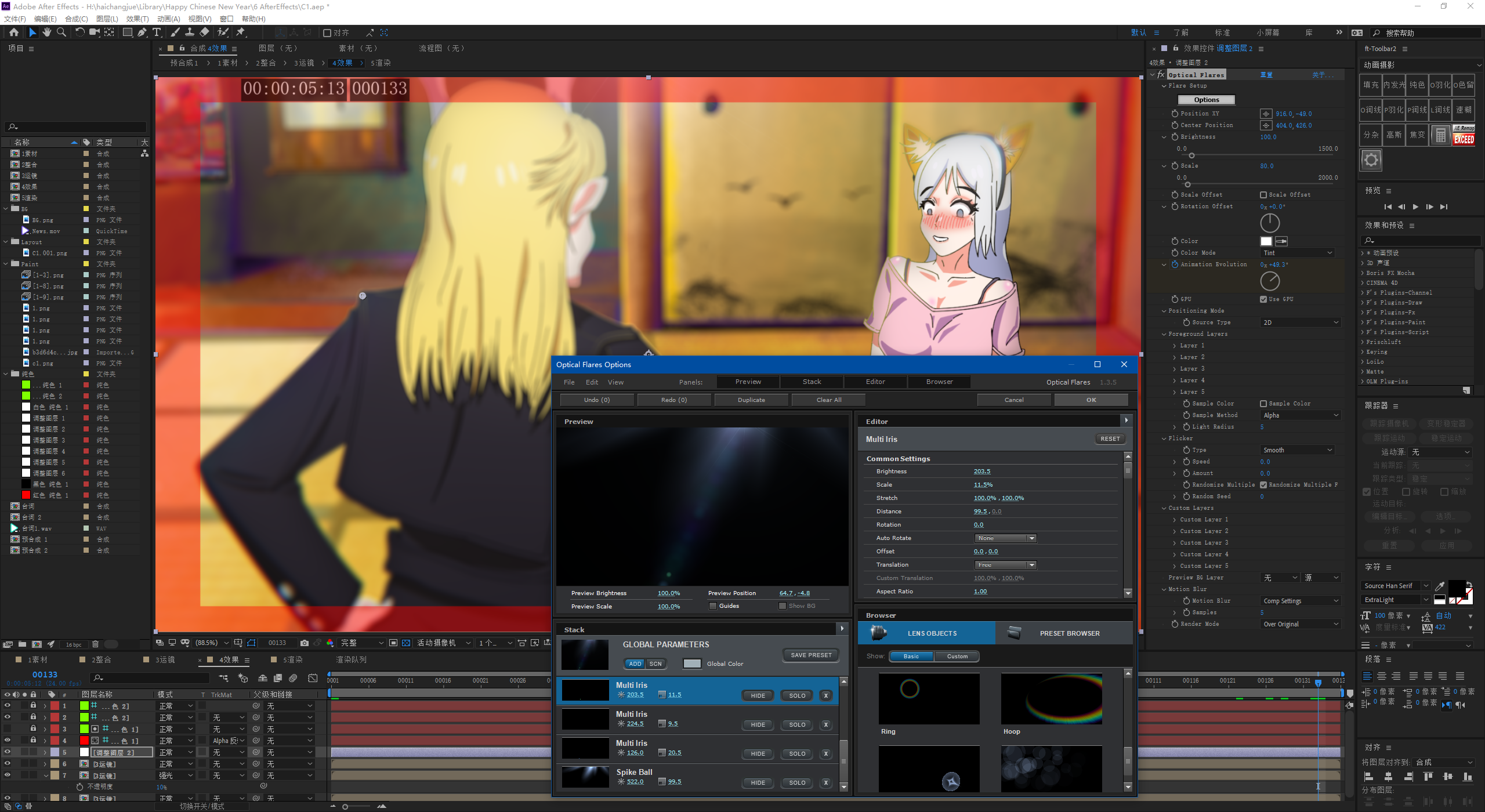Enable the Scale Offset checkbox

click(x=1263, y=195)
